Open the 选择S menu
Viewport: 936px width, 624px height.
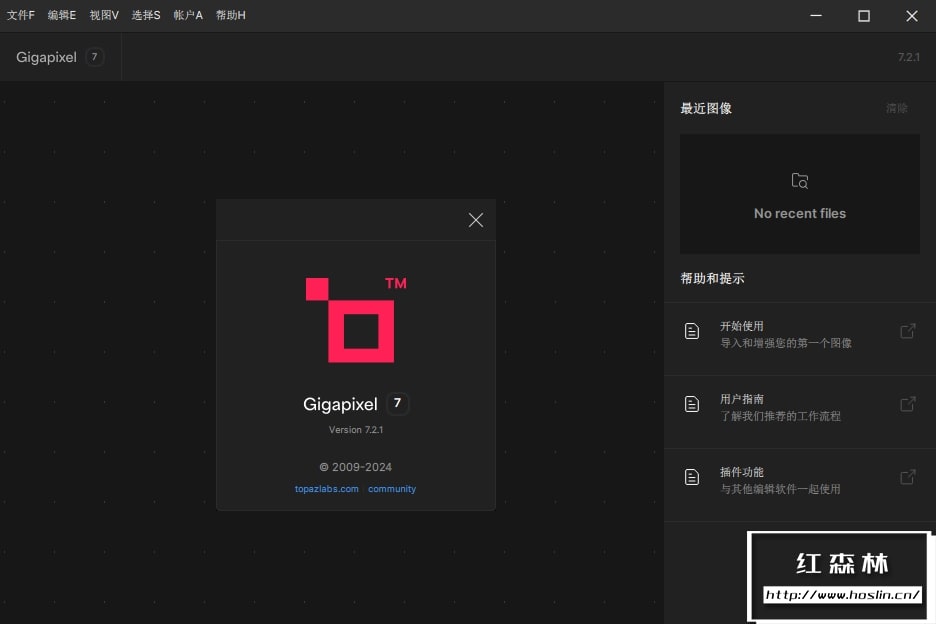(x=146, y=16)
